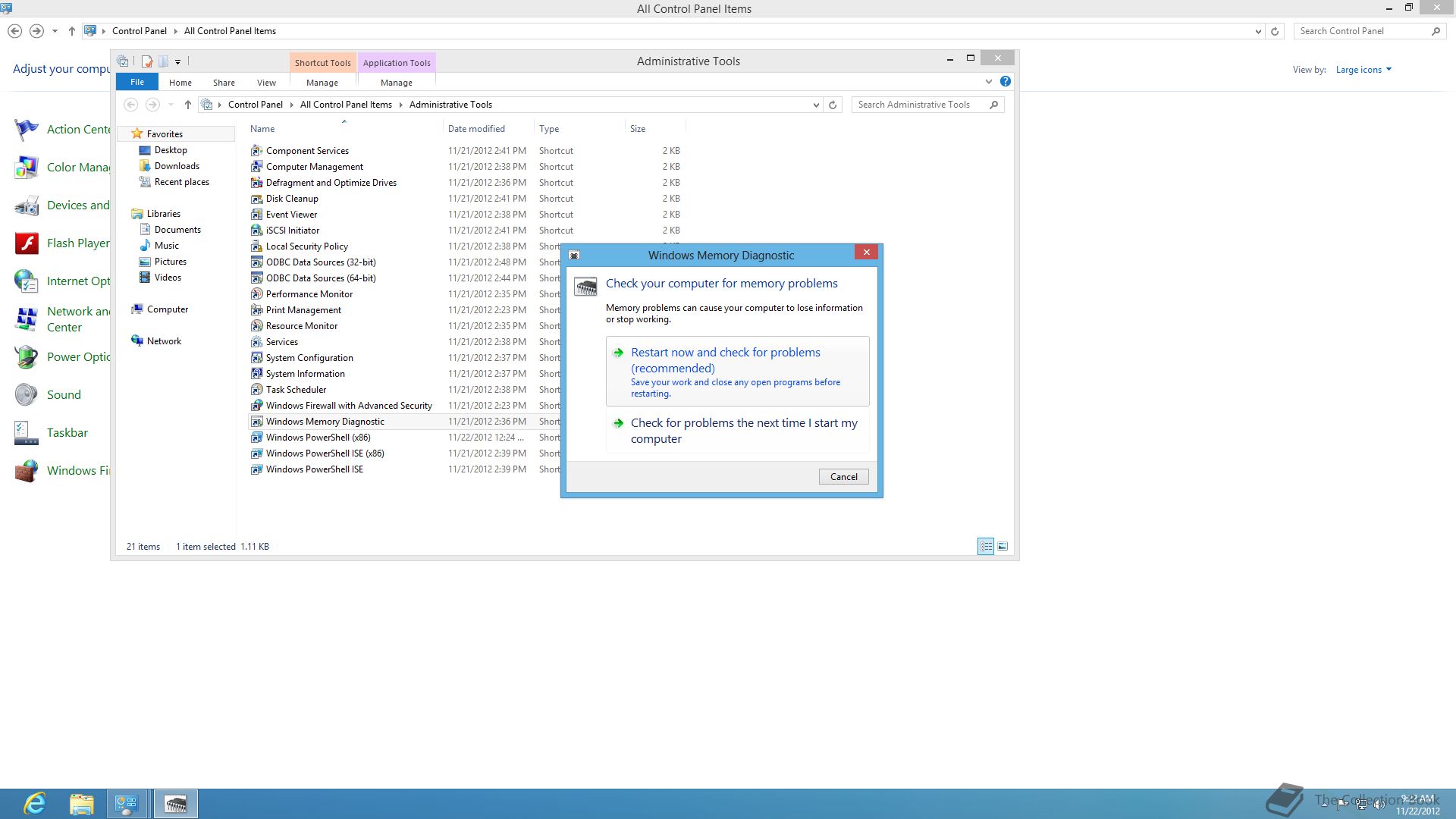Click the Disk Cleanup shortcut icon
The image size is (1456, 819).
pyautogui.click(x=256, y=199)
